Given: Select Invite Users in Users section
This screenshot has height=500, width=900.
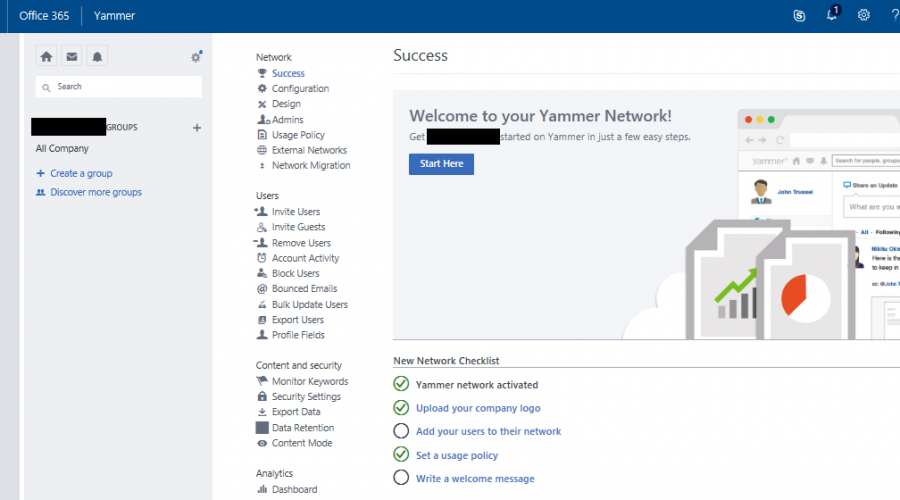Looking at the screenshot, I should tap(296, 212).
